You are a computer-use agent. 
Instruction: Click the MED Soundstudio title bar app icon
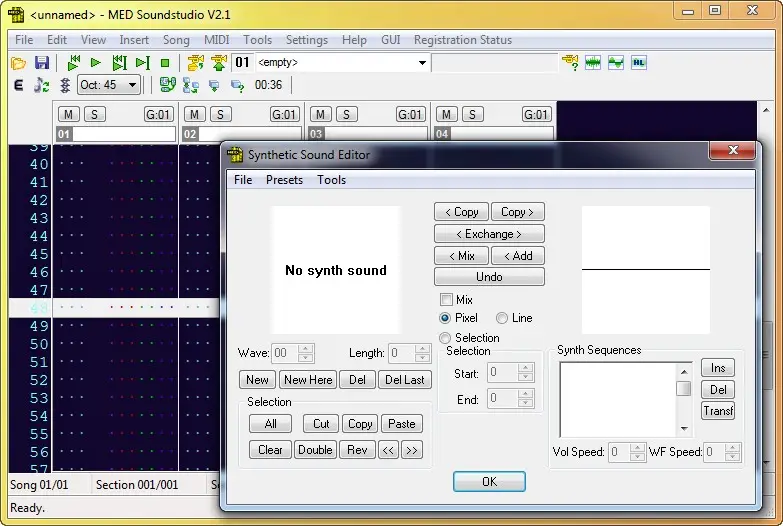click(x=16, y=14)
